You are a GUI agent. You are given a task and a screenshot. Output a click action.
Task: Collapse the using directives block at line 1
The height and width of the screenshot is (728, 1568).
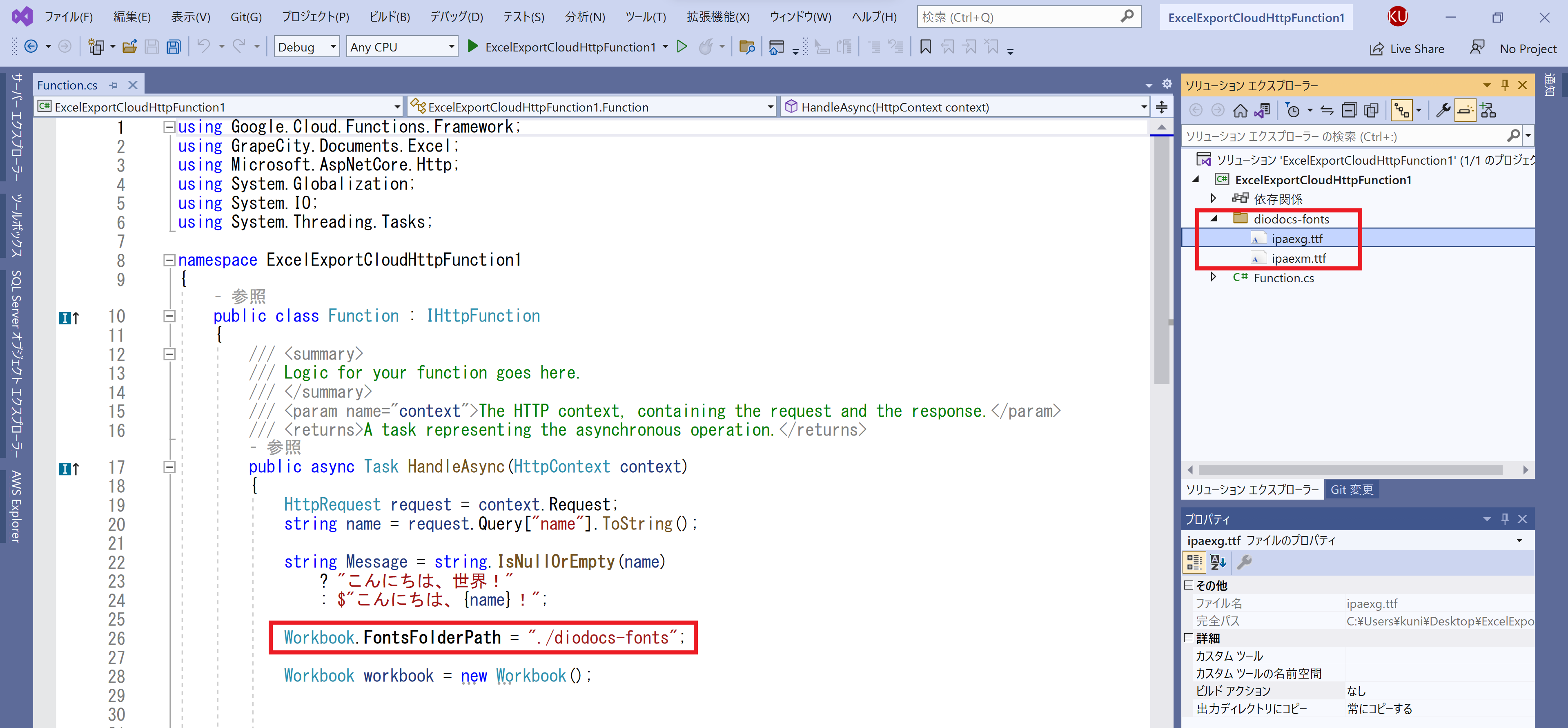(169, 127)
